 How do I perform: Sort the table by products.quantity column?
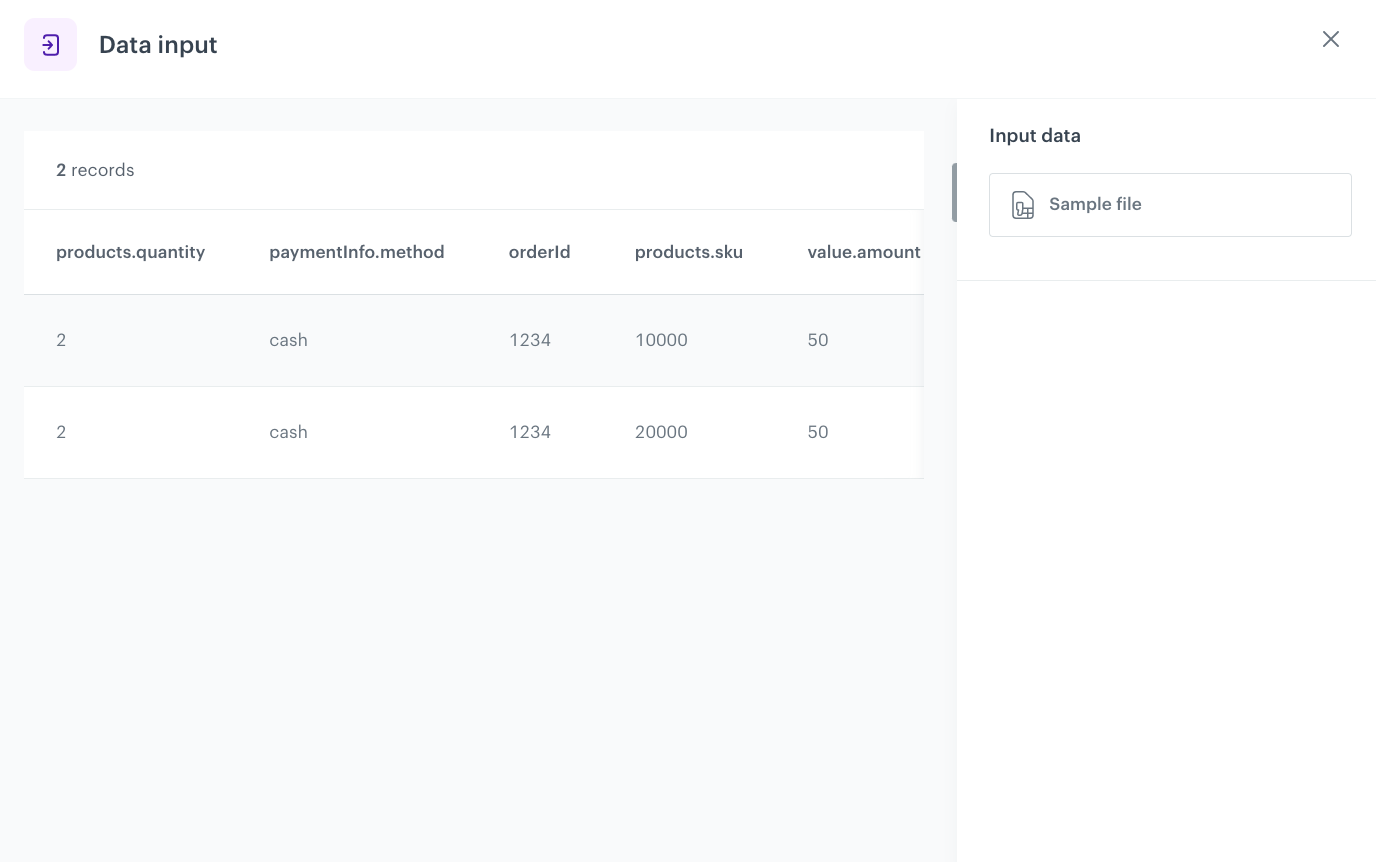pyautogui.click(x=130, y=252)
